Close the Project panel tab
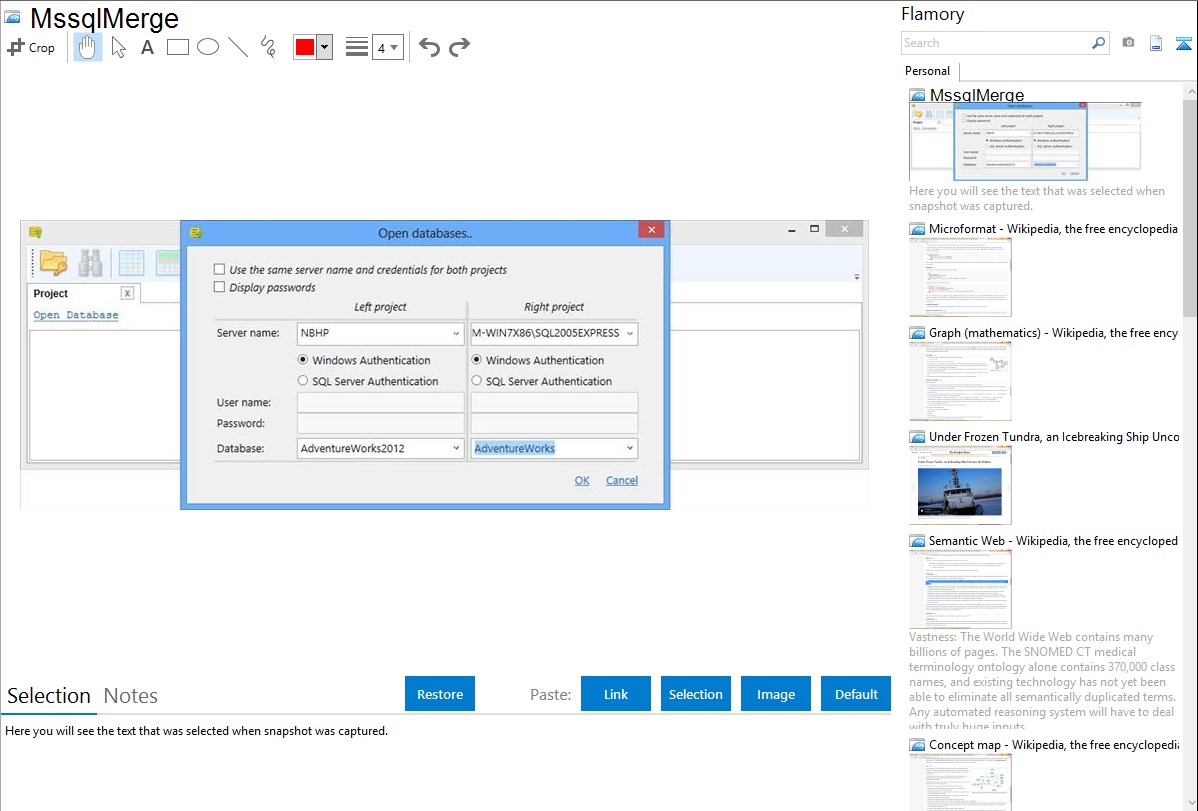The width and height of the screenshot is (1198, 811). click(x=128, y=293)
